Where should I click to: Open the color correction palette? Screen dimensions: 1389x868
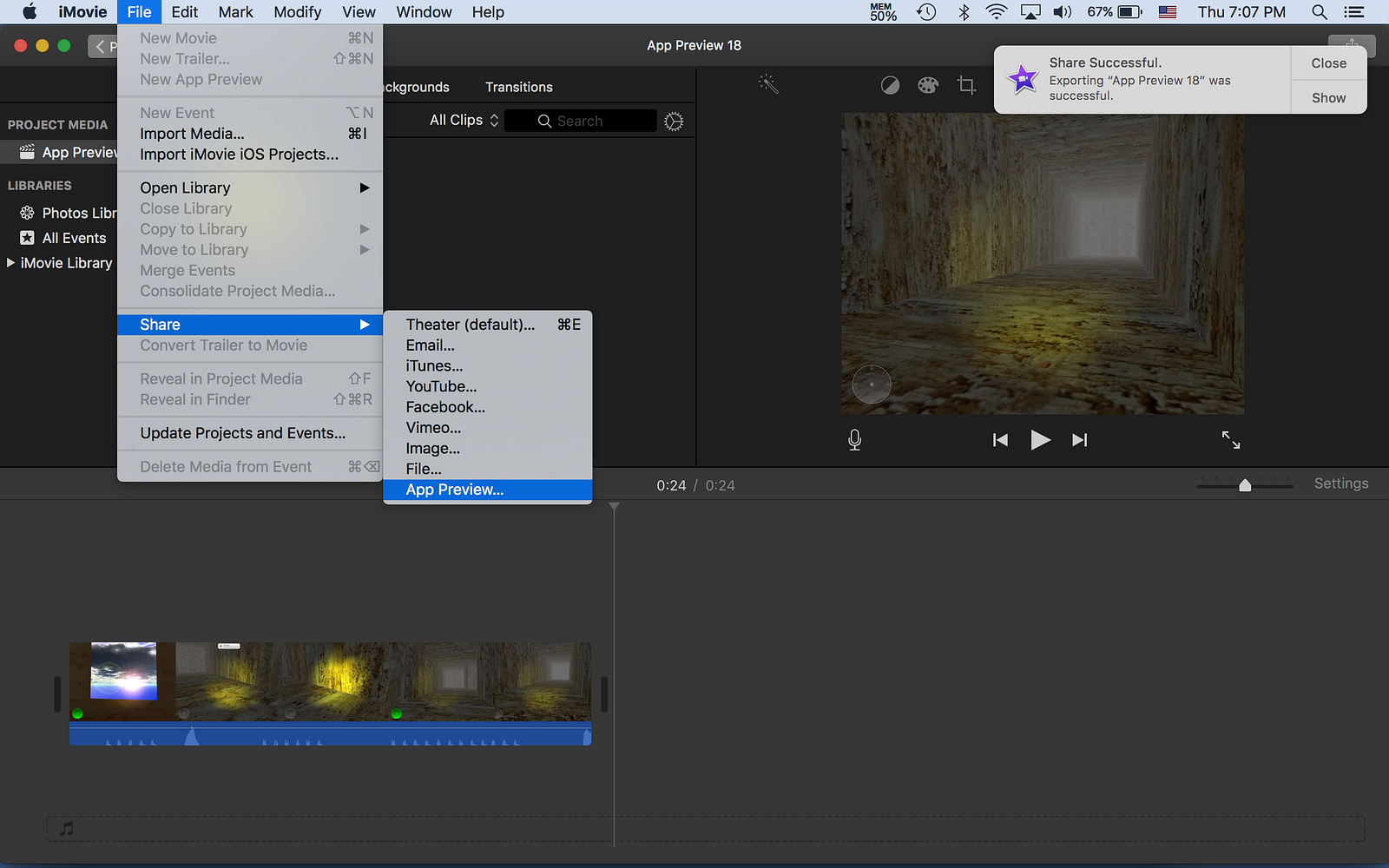point(928,85)
